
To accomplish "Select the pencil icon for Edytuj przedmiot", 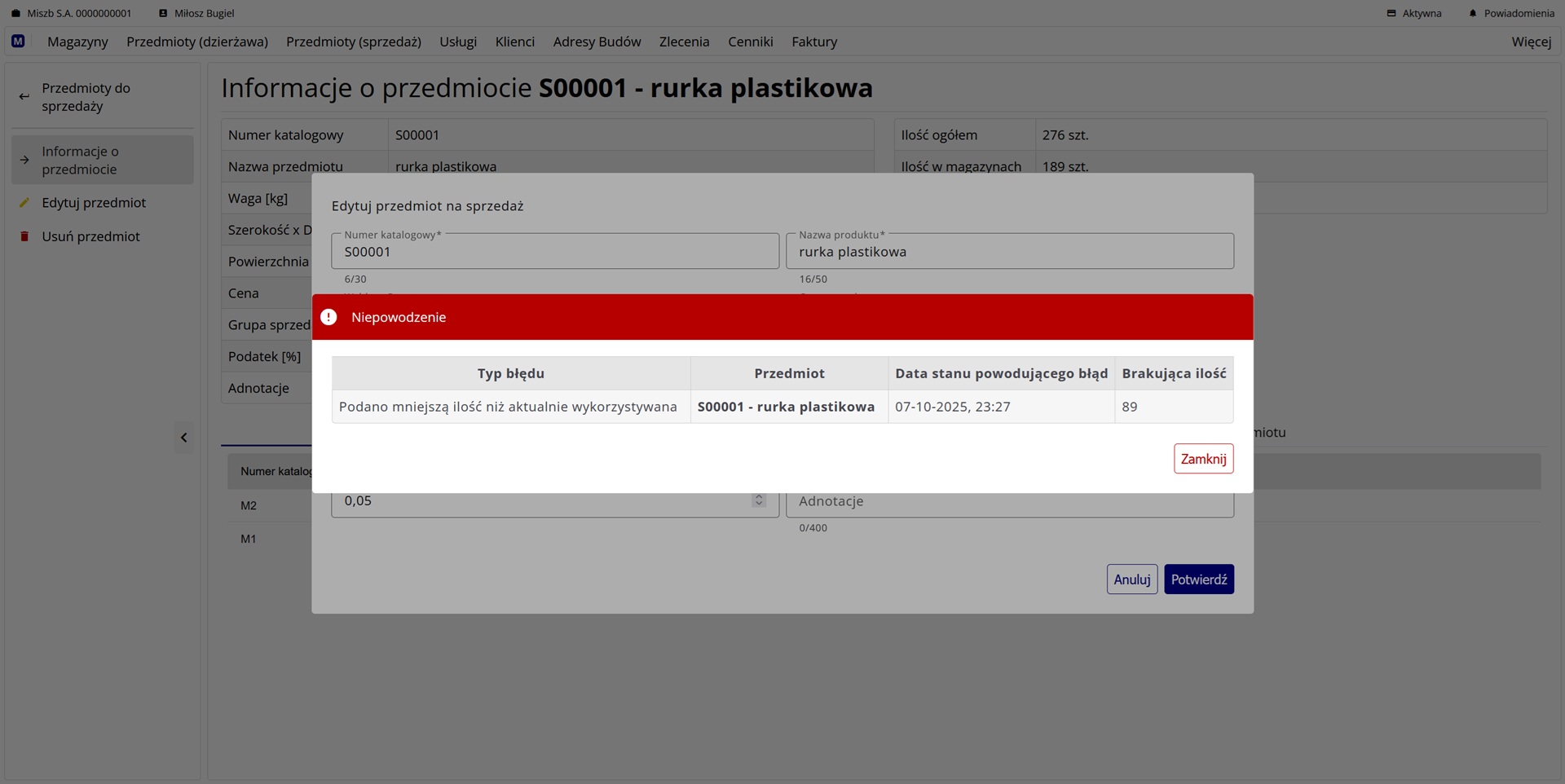I will [x=25, y=202].
